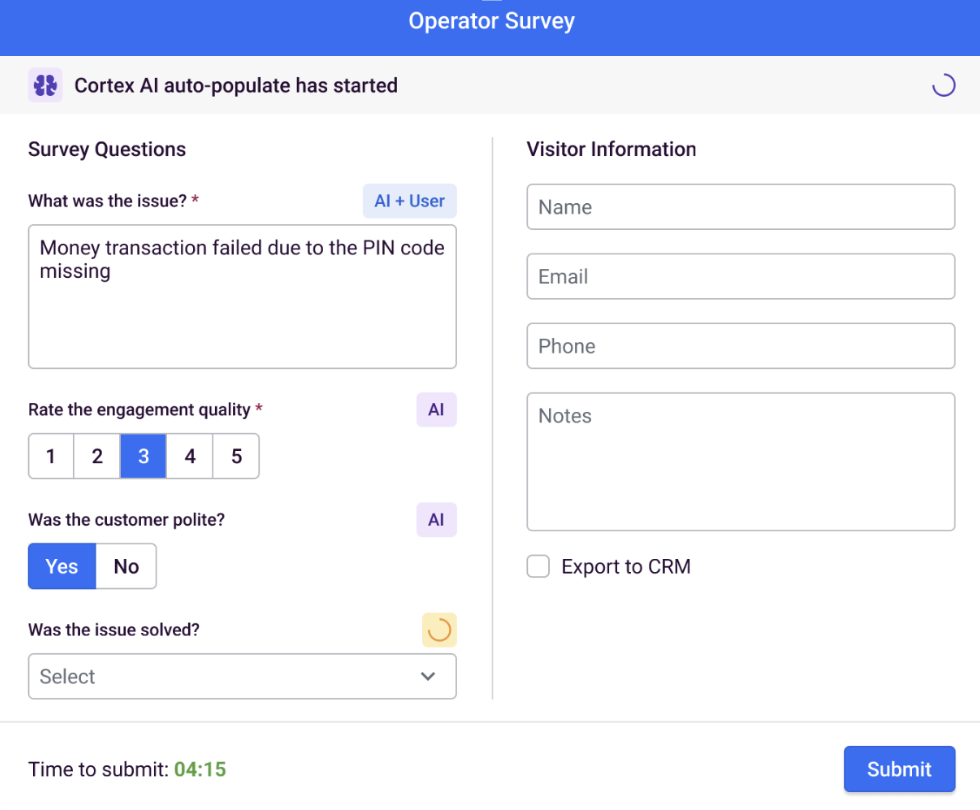Choose rating 4 for engagement quality
This screenshot has height=810, width=980.
[x=190, y=456]
